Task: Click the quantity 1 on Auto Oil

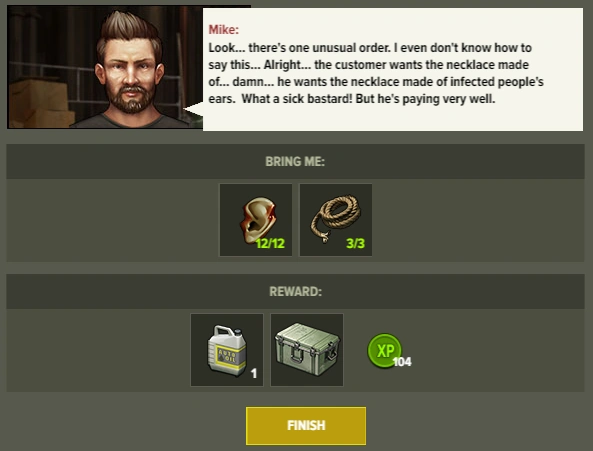Action: (x=254, y=374)
